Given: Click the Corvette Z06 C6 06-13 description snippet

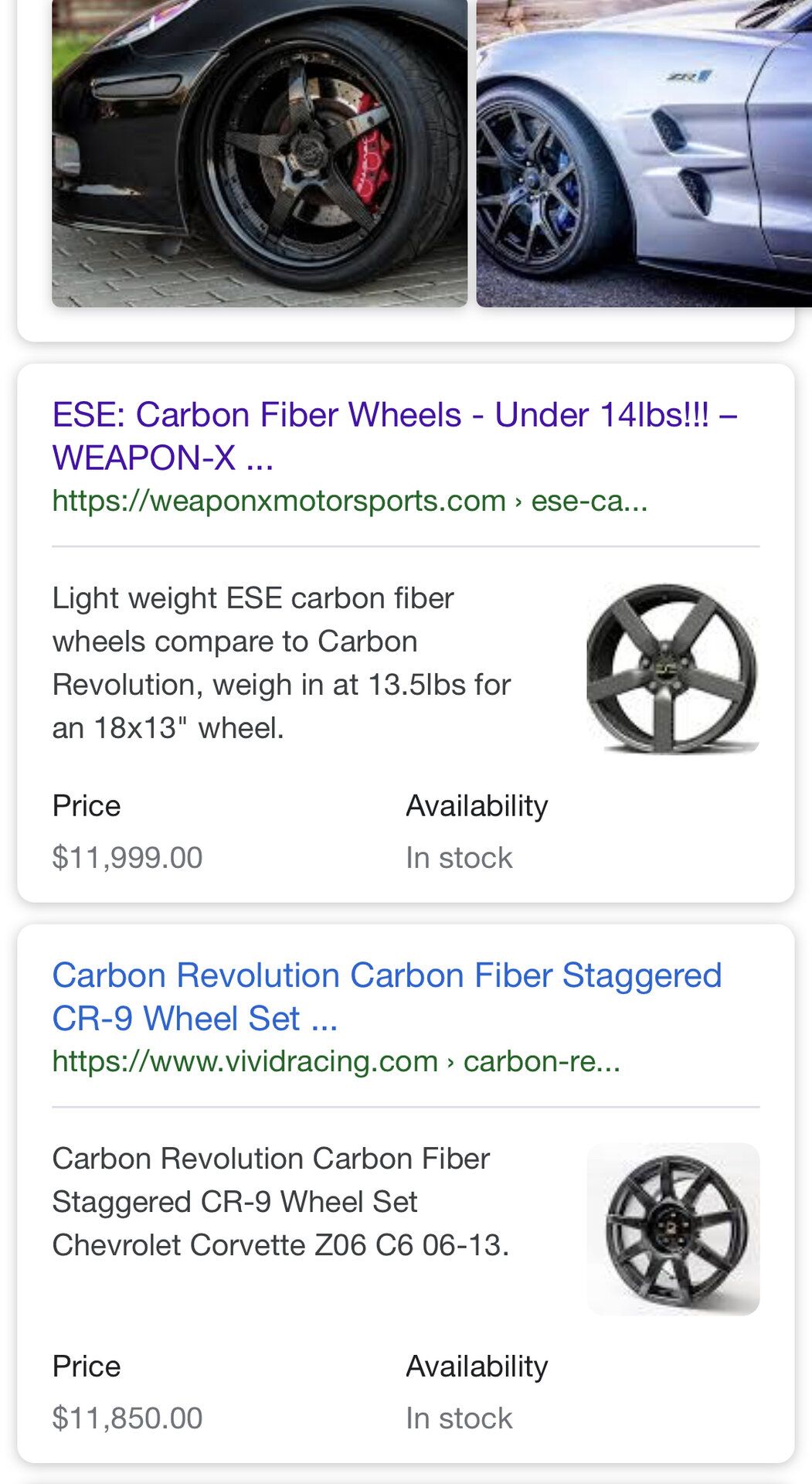Looking at the screenshot, I should click(280, 1201).
